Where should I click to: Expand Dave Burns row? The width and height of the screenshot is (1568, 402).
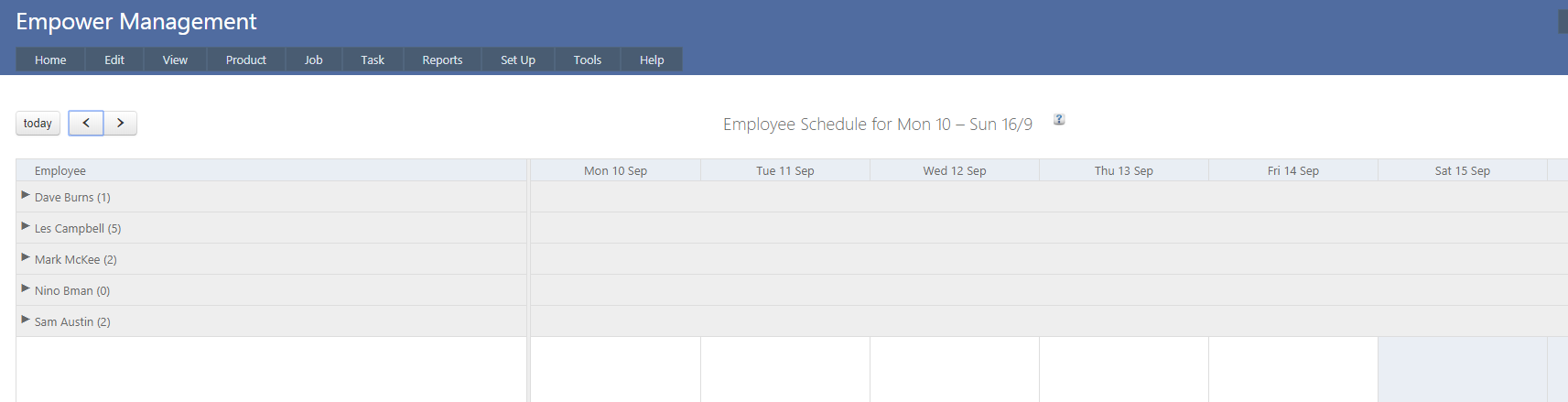click(x=26, y=195)
